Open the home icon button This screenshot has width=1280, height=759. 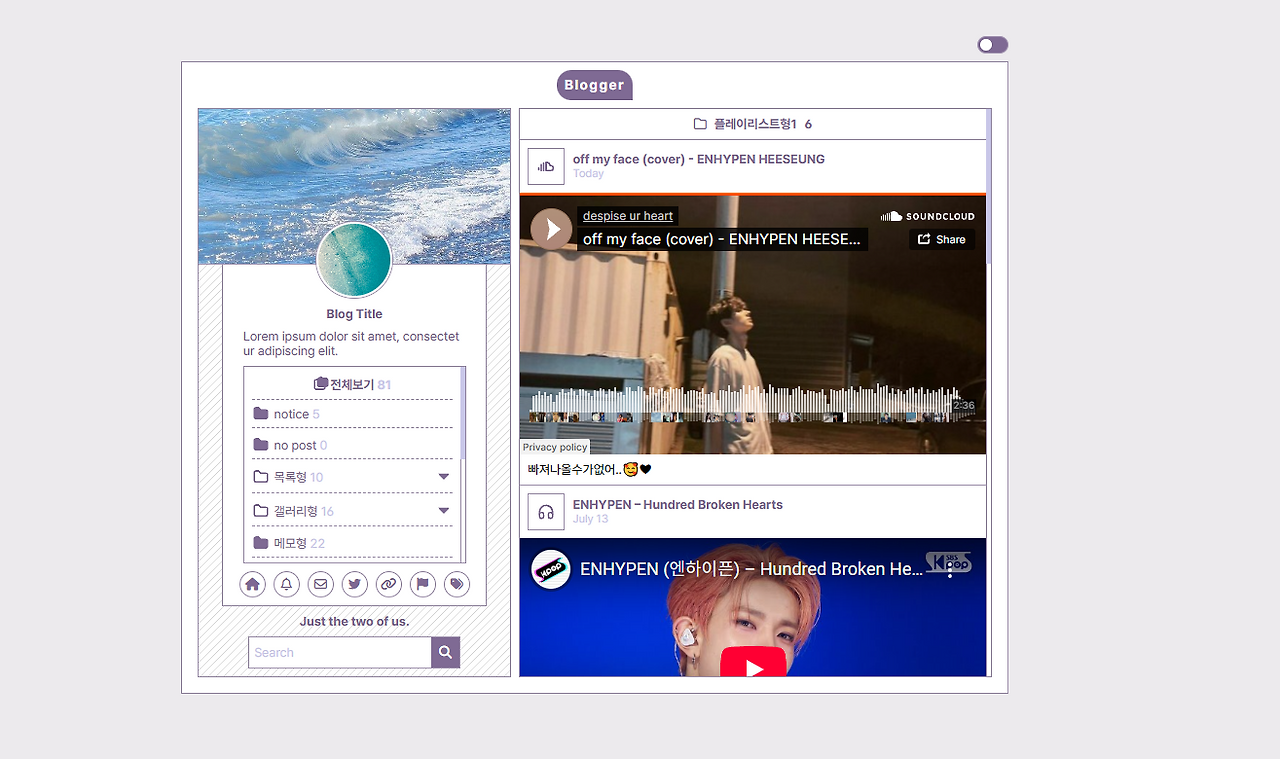click(253, 584)
